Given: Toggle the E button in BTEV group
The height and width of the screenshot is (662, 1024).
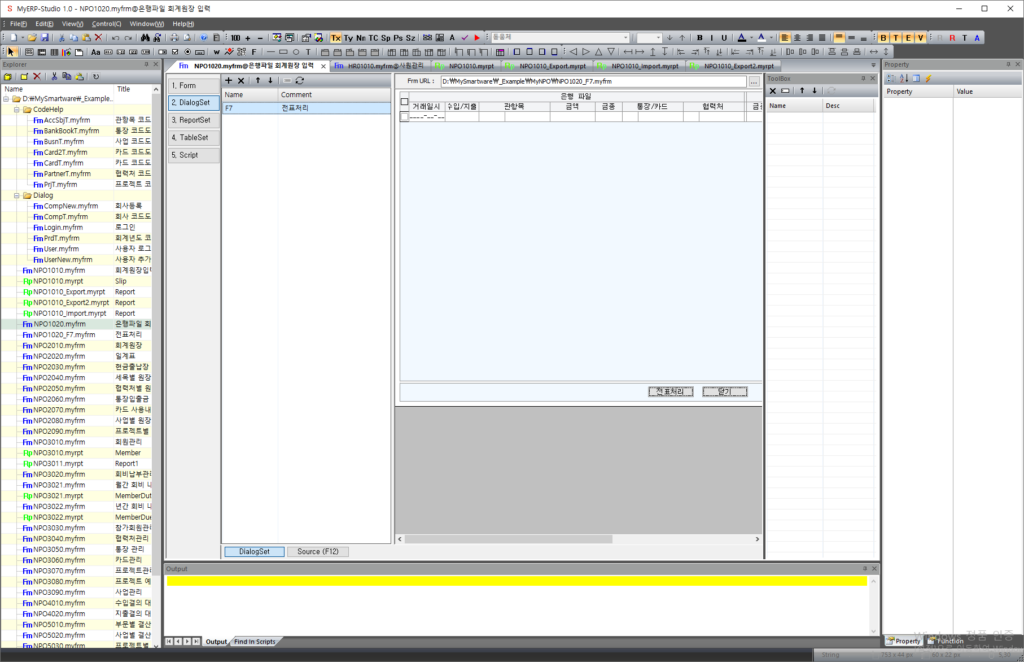Looking at the screenshot, I should click(x=908, y=38).
